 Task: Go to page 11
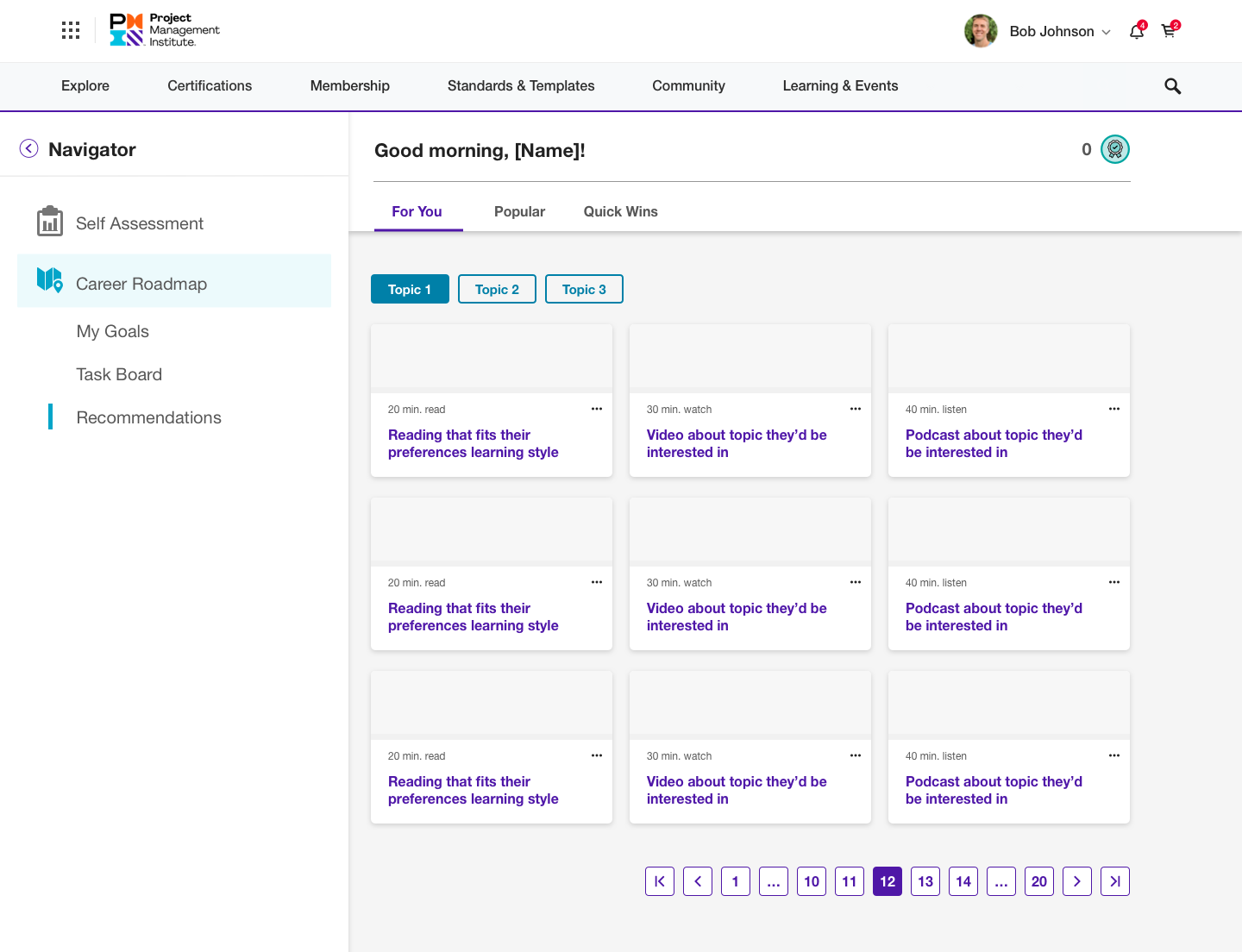coord(850,881)
